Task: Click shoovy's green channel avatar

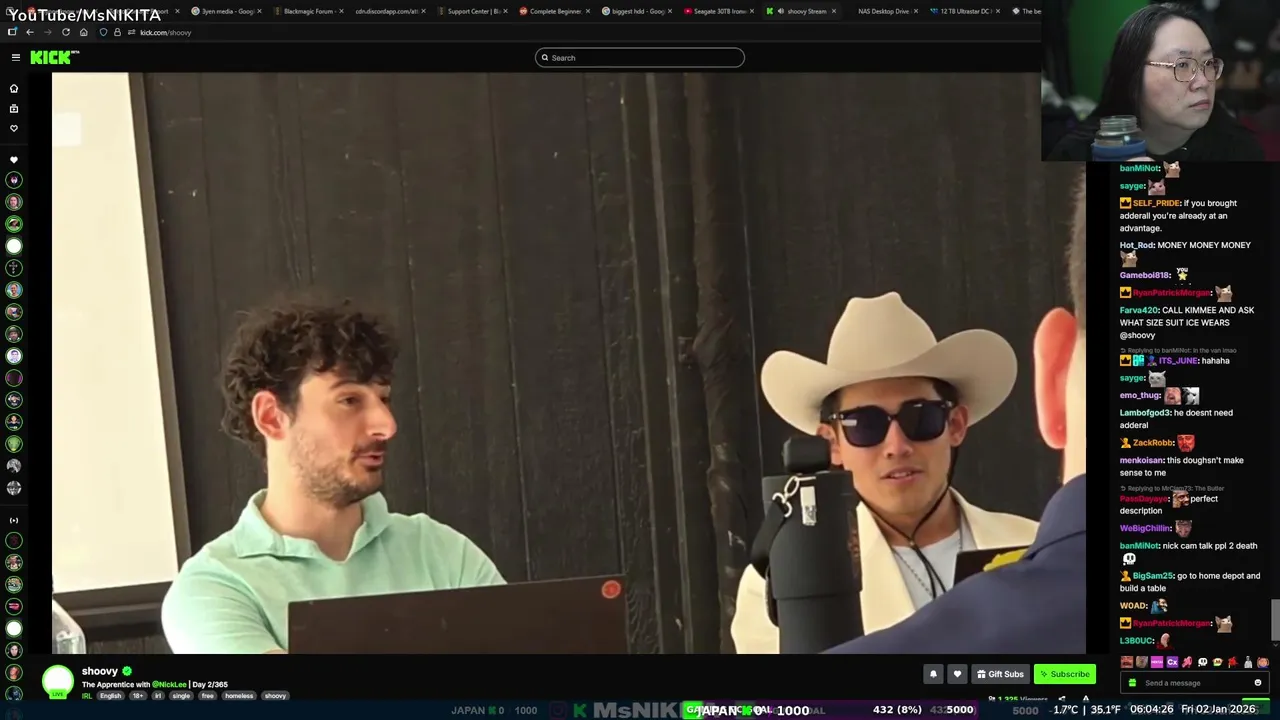Action: coord(58,681)
